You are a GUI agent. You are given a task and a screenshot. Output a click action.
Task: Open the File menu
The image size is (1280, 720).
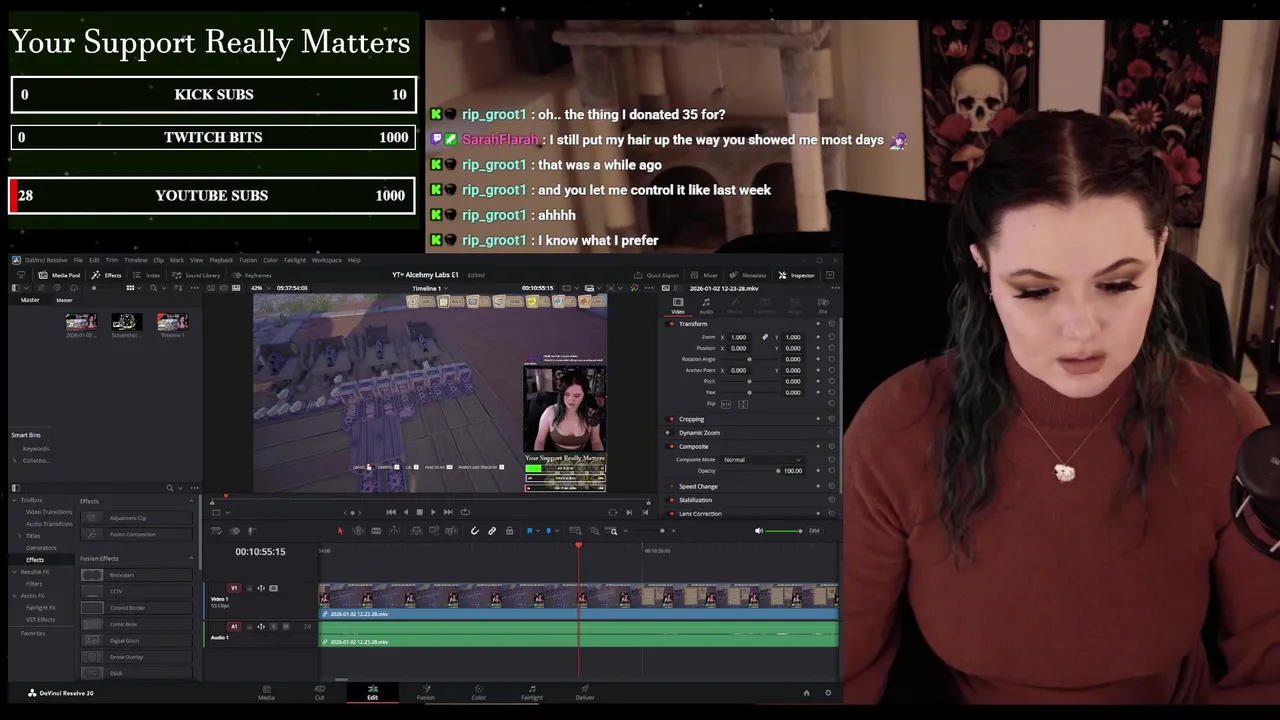pyautogui.click(x=78, y=260)
